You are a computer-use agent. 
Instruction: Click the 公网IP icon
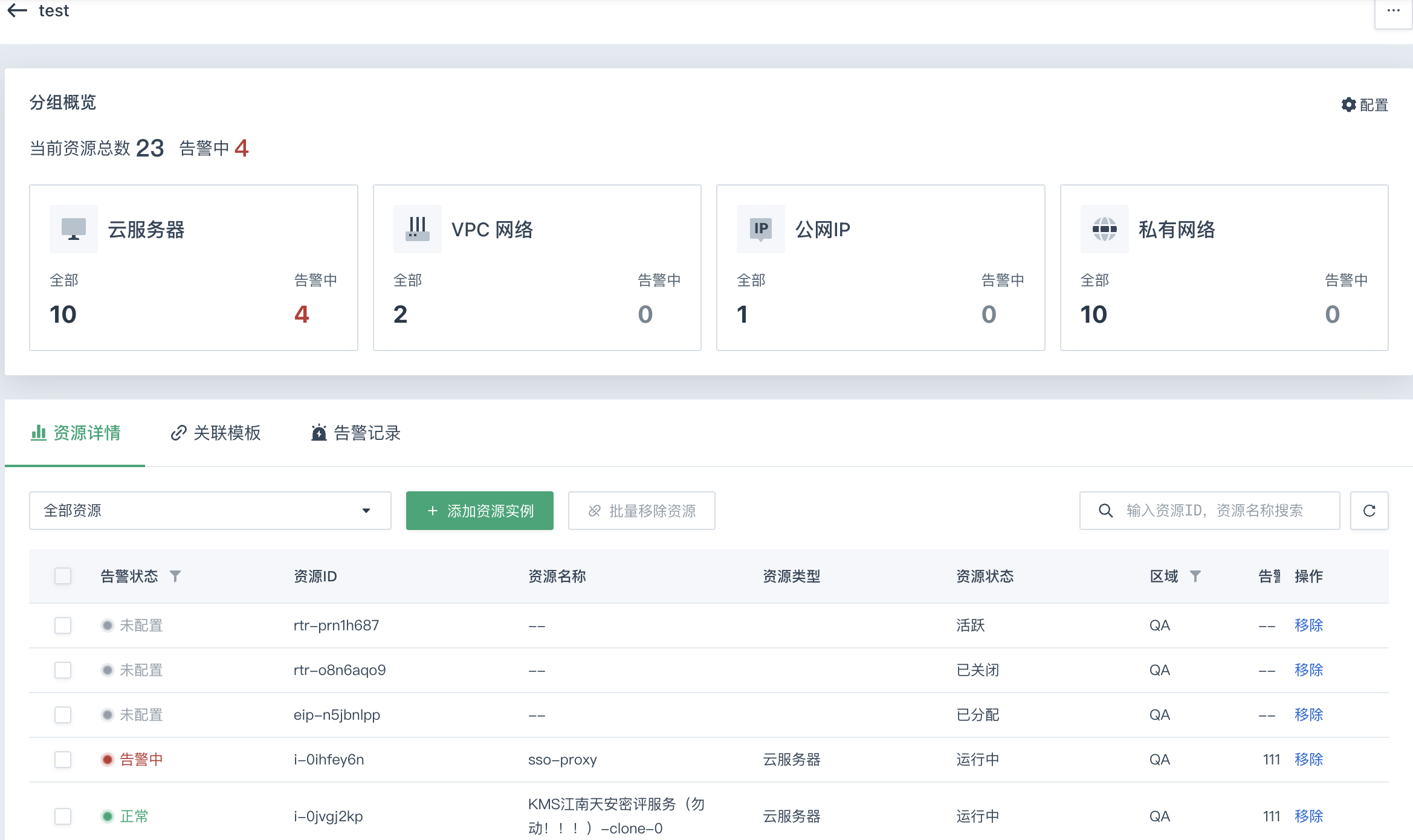tap(760, 229)
